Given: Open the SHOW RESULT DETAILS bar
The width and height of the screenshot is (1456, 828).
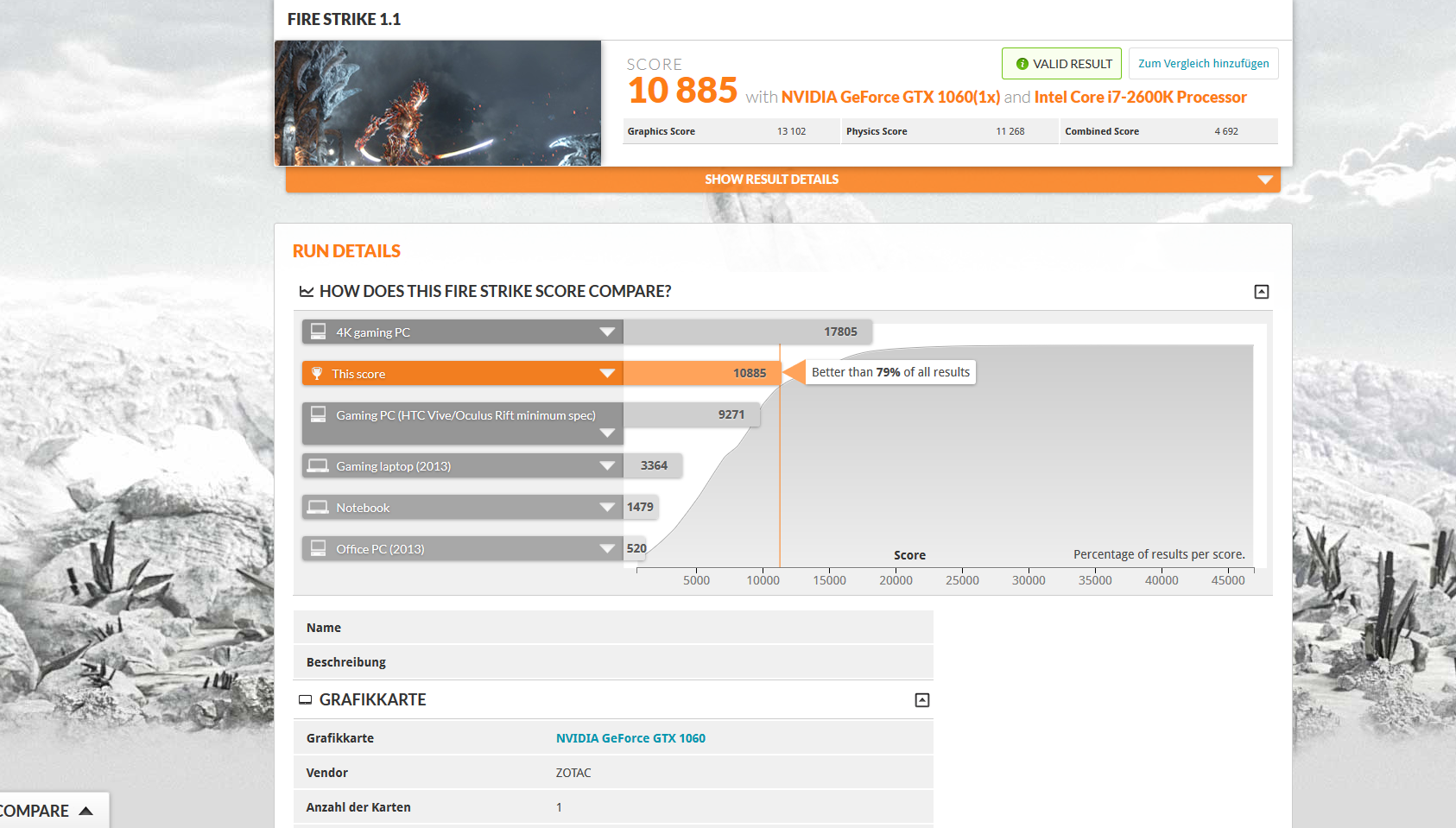Looking at the screenshot, I should click(783, 180).
